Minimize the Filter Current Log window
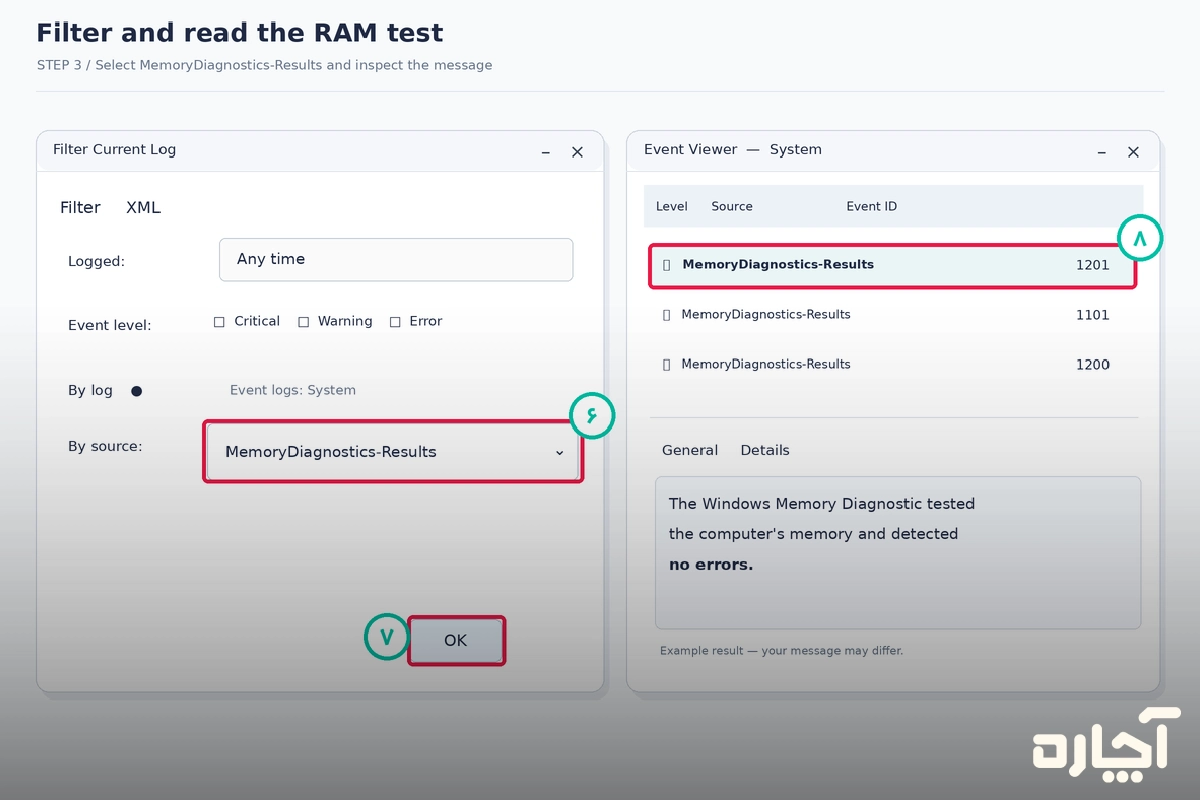This screenshot has height=800, width=1200. [546, 152]
